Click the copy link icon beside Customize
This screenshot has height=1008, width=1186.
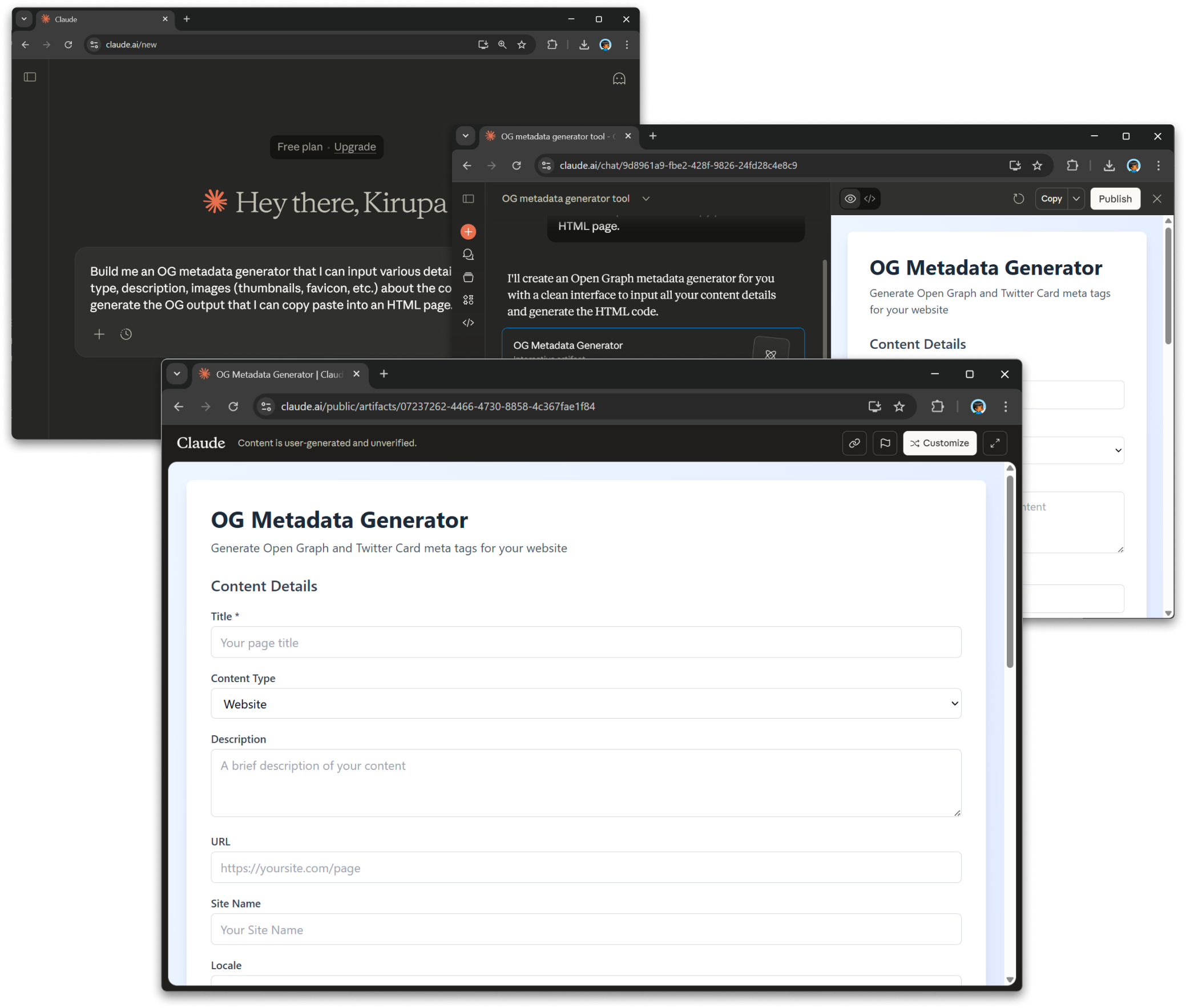coord(854,443)
